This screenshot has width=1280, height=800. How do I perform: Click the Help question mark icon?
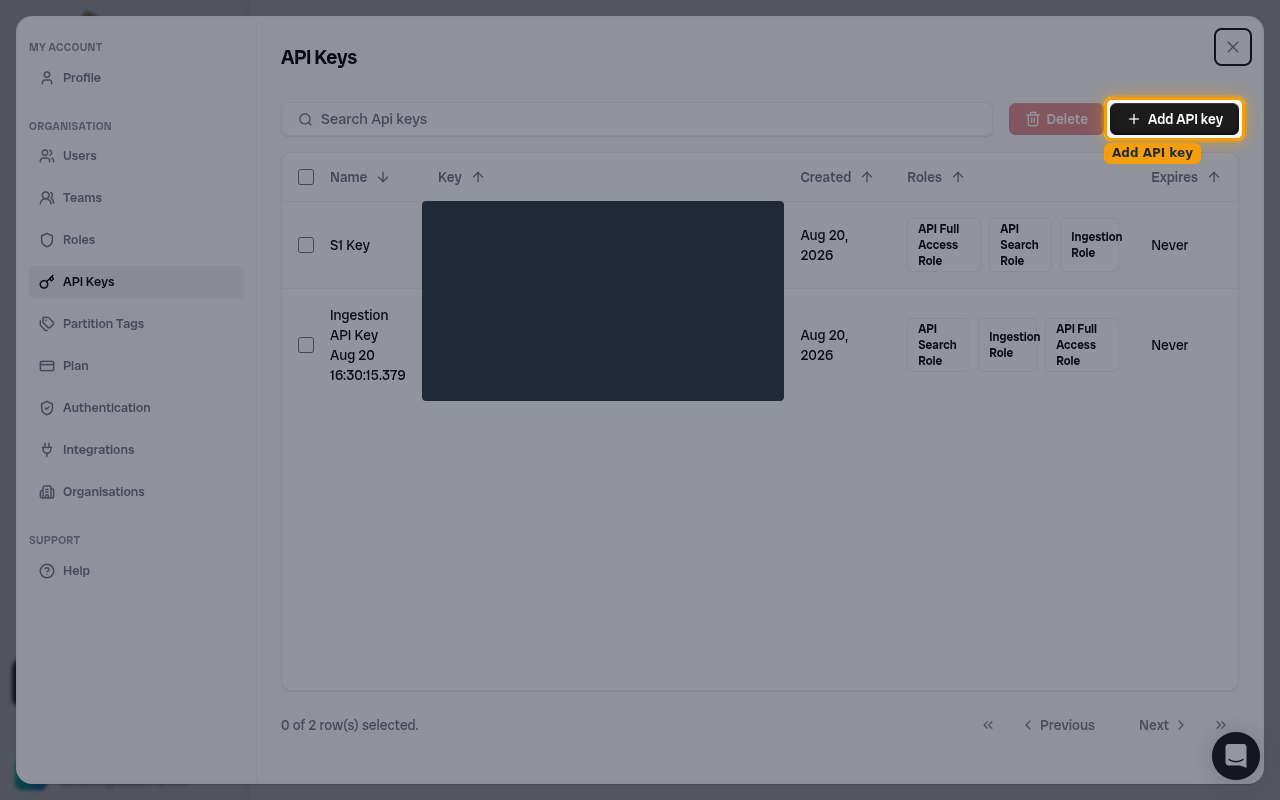[x=47, y=571]
